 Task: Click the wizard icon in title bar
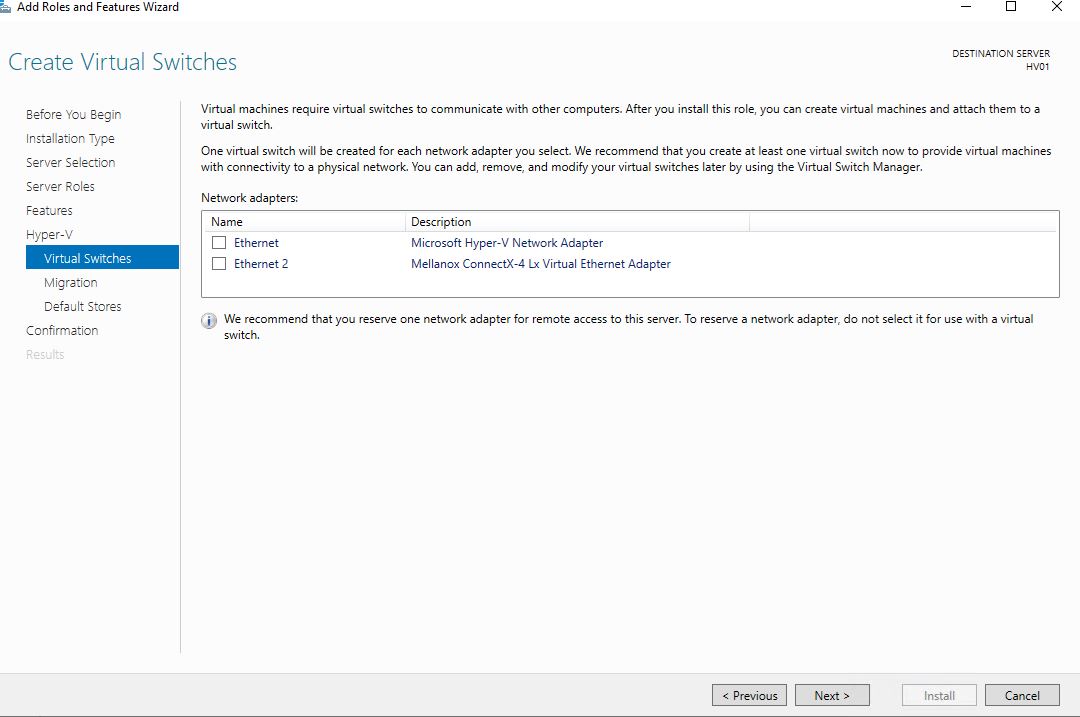5,7
